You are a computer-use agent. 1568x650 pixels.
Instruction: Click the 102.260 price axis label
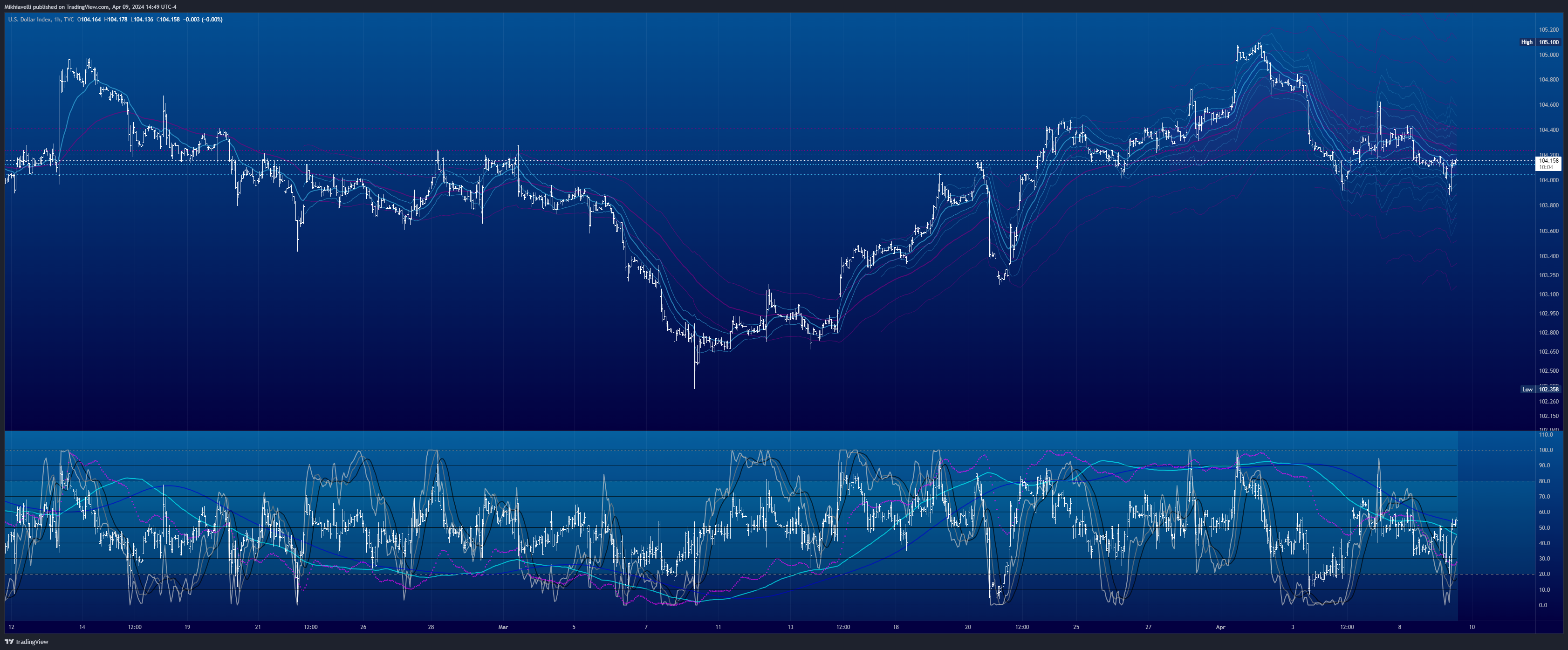coord(1548,401)
